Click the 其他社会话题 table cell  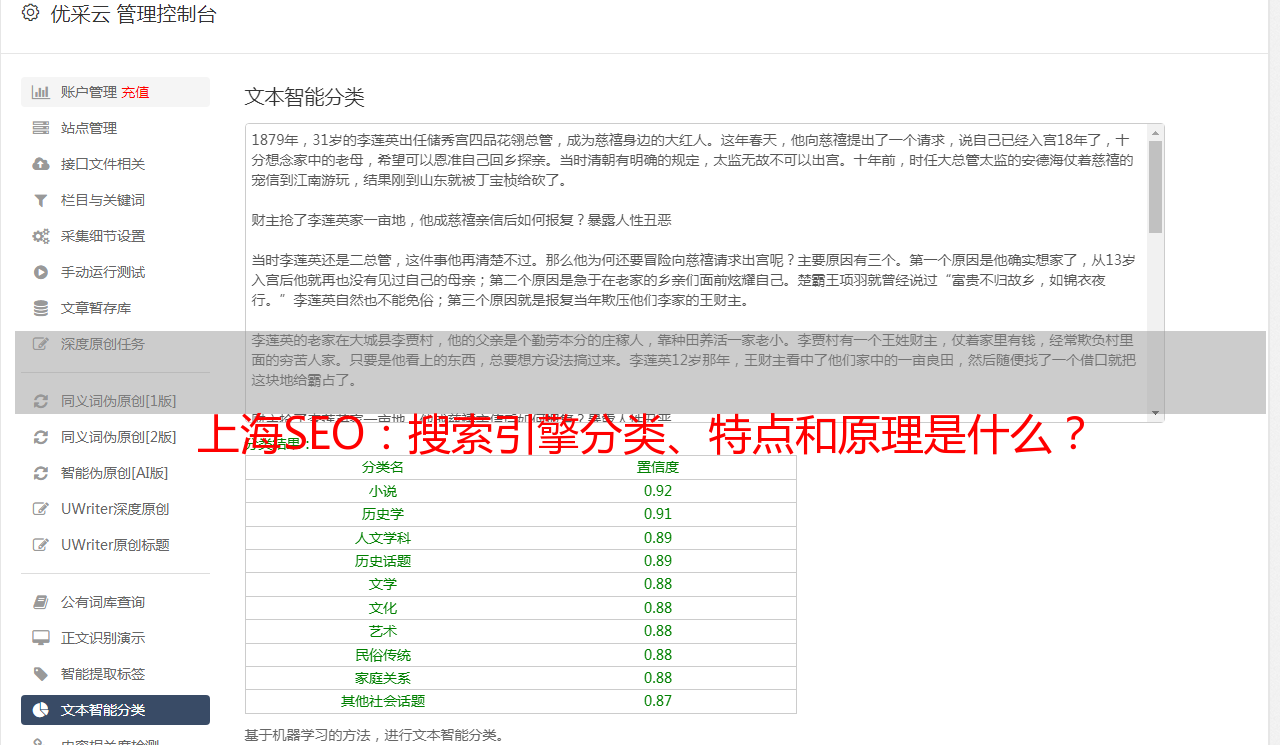pyautogui.click(x=383, y=701)
